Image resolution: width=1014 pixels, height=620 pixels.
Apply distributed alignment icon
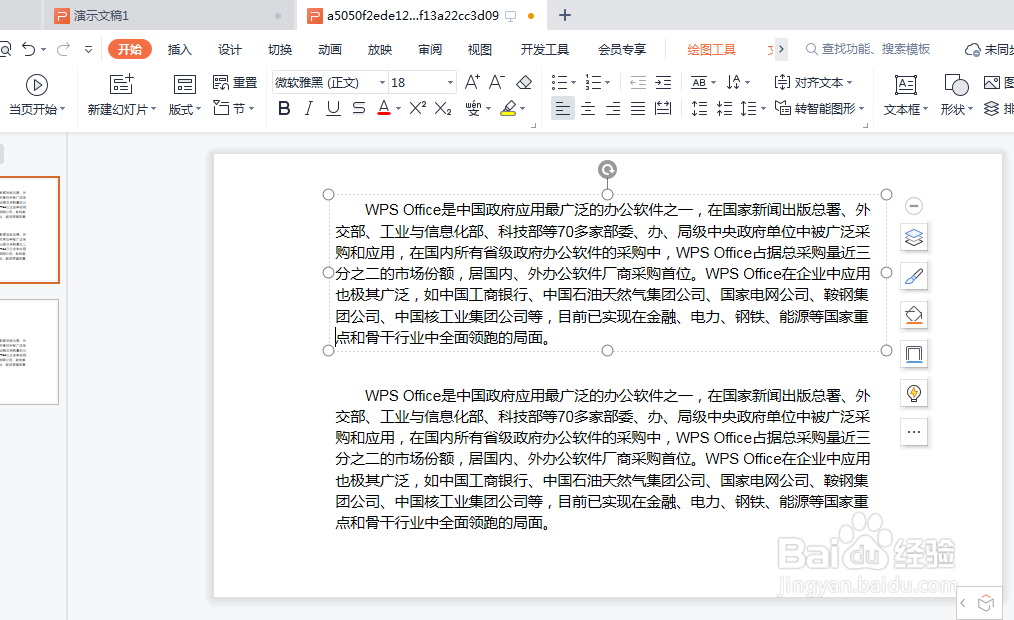point(663,108)
